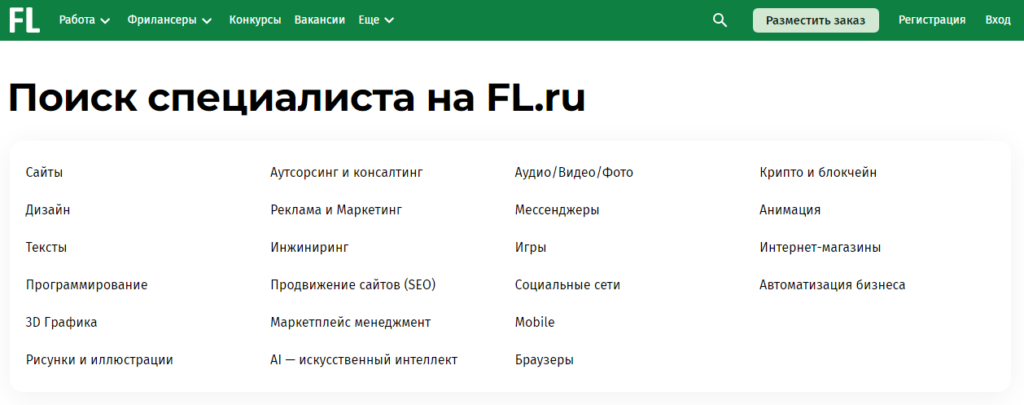Select the Сайты category
1024x405 pixels.
click(44, 172)
